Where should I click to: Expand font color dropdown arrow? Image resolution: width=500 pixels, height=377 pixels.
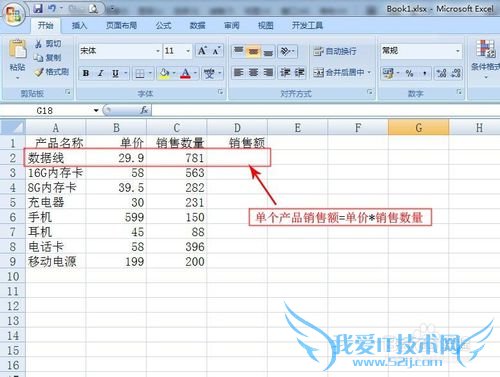pos(195,73)
